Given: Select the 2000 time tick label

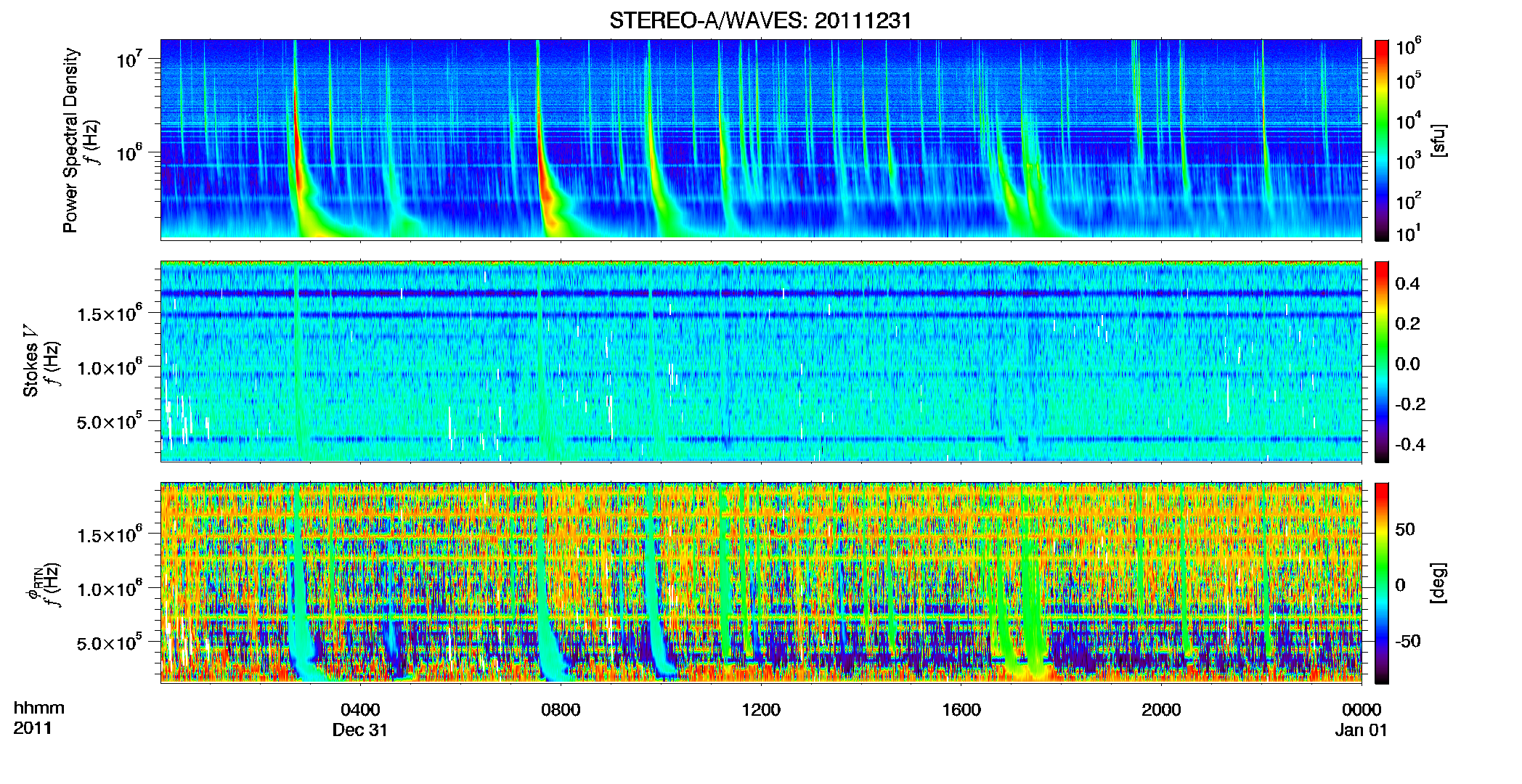Looking at the screenshot, I should click(x=1161, y=710).
